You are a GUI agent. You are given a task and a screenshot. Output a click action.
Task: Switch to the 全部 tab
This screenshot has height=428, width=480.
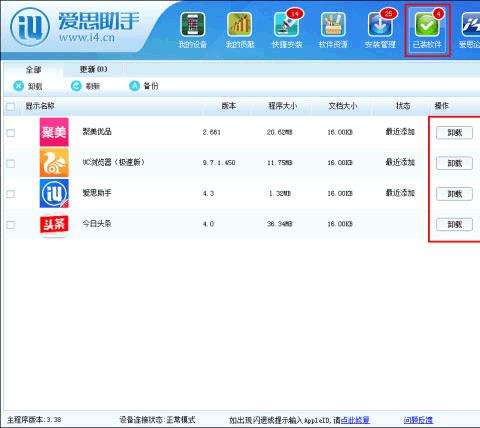click(33, 70)
